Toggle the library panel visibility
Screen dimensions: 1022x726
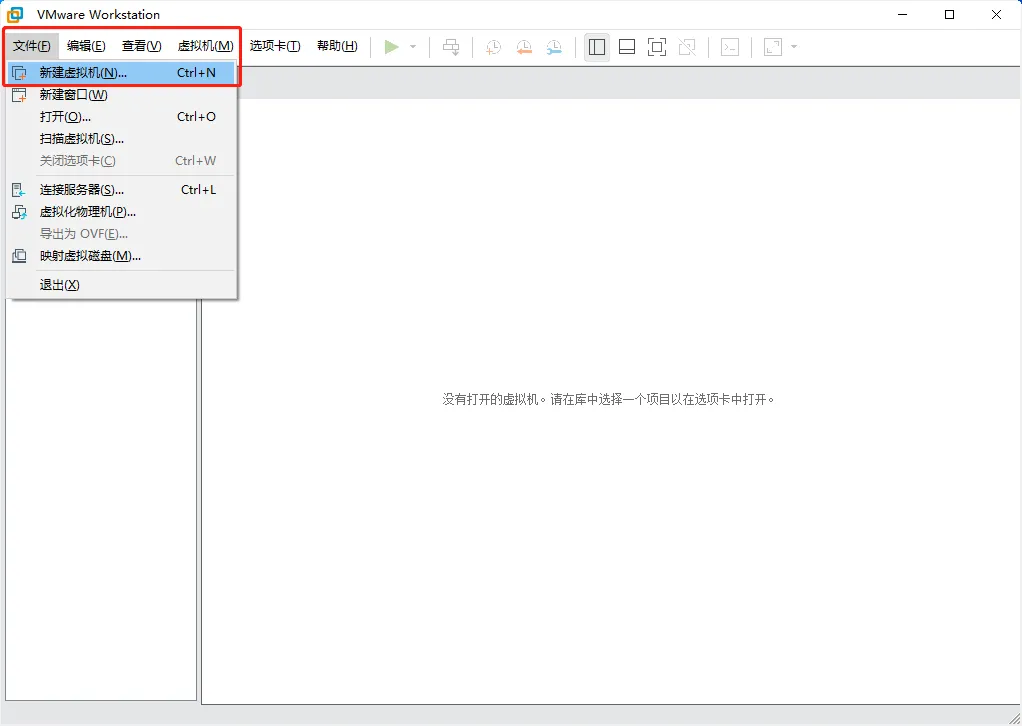(595, 46)
